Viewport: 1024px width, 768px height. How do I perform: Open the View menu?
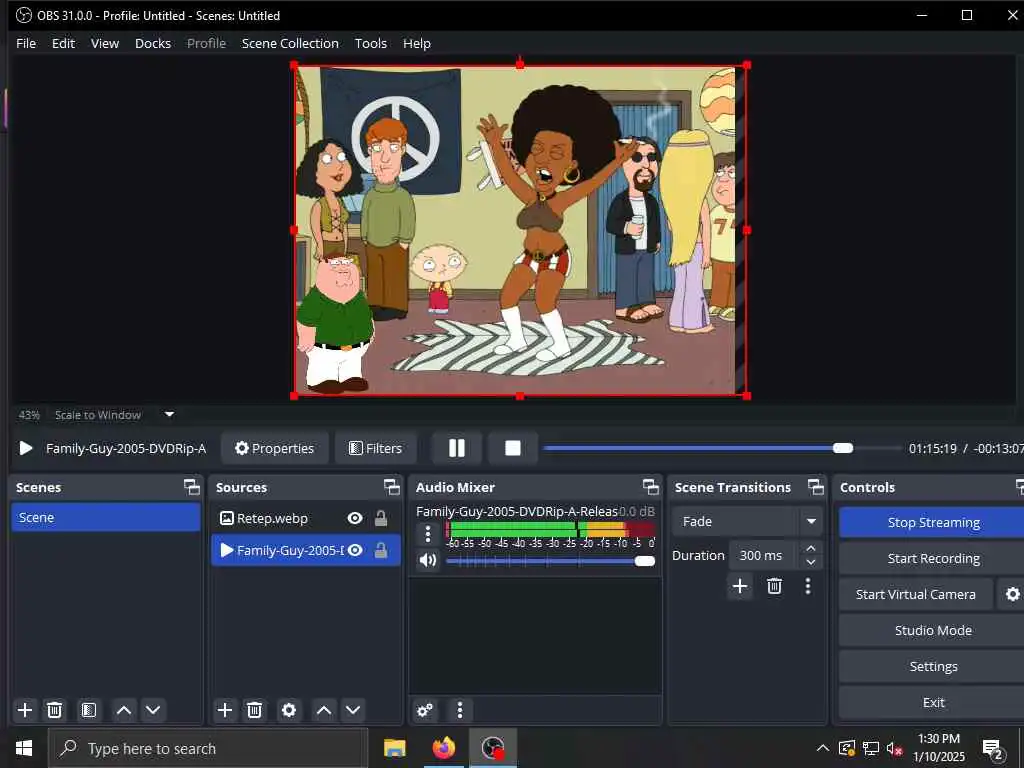(104, 43)
